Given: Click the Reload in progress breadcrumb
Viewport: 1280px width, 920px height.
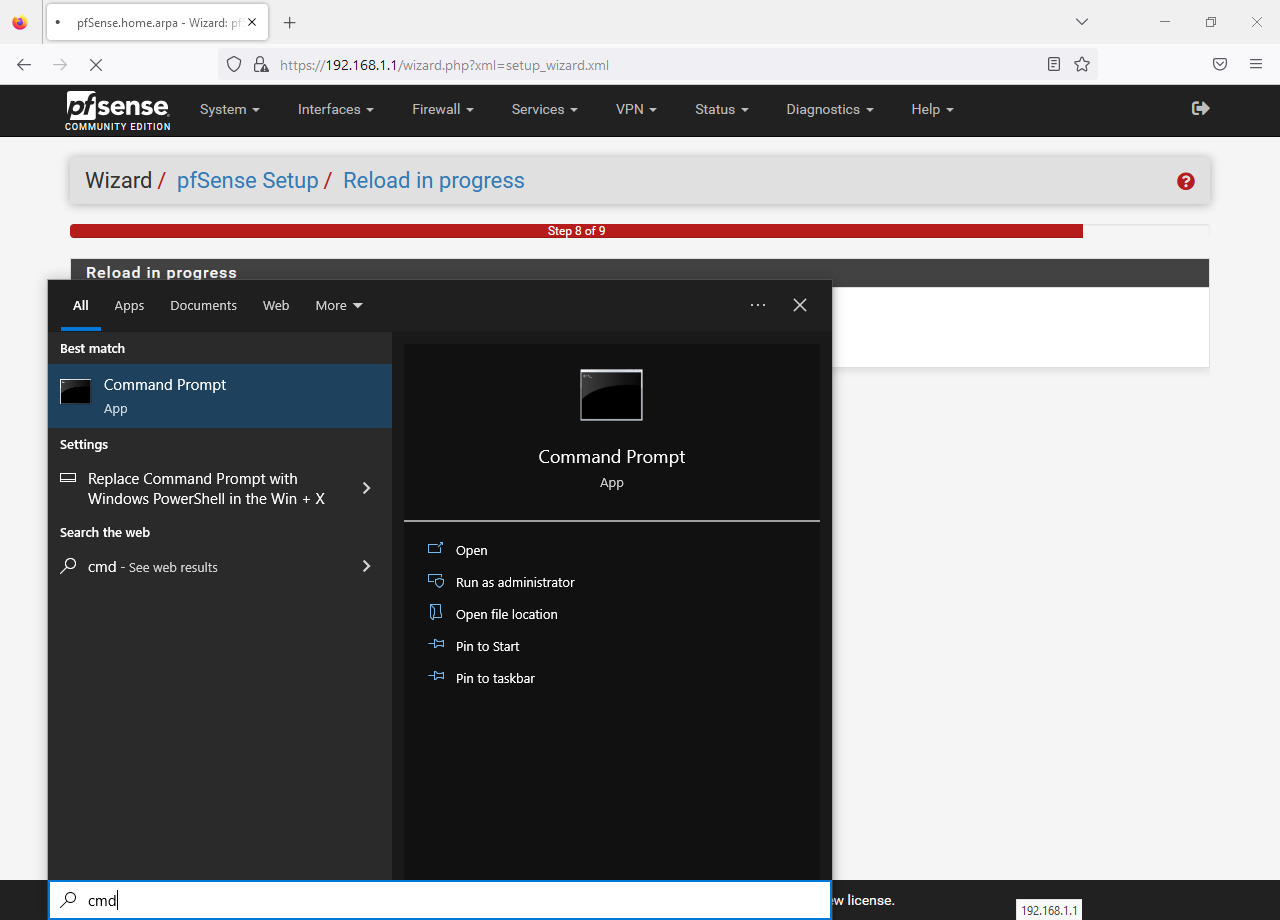Looking at the screenshot, I should tap(434, 181).
